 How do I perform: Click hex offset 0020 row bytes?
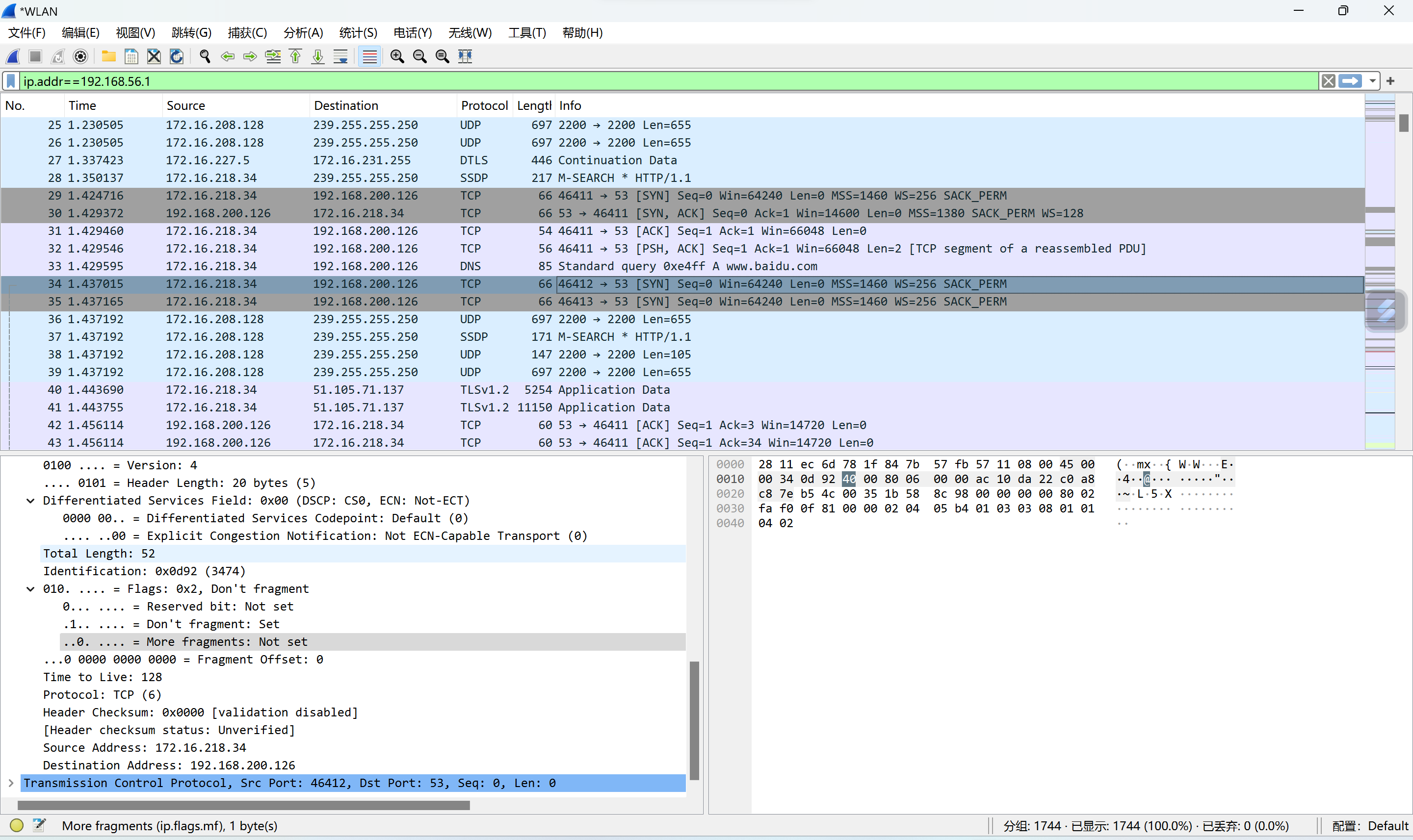click(x=926, y=494)
